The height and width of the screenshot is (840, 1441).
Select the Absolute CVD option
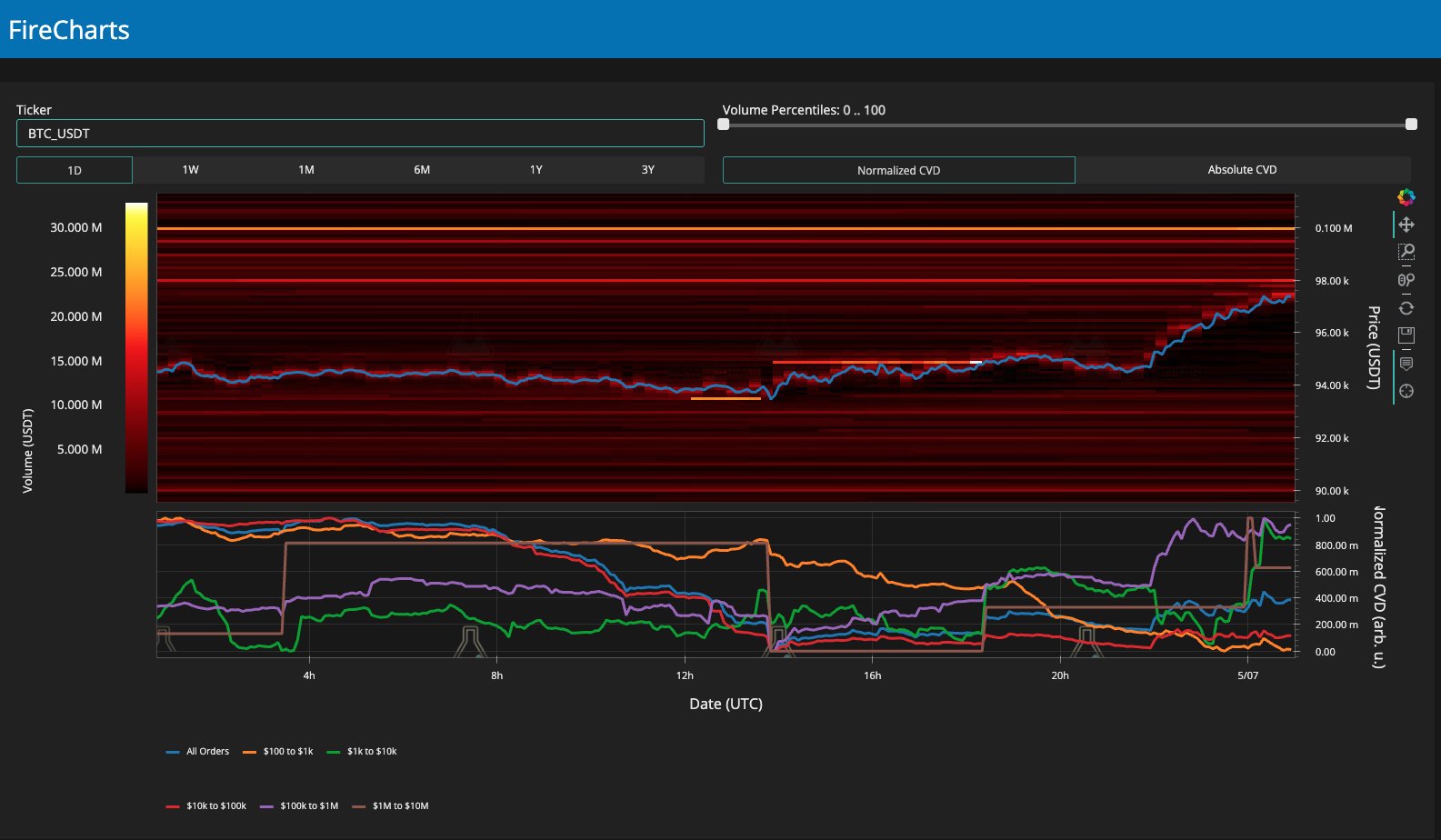point(1242,170)
